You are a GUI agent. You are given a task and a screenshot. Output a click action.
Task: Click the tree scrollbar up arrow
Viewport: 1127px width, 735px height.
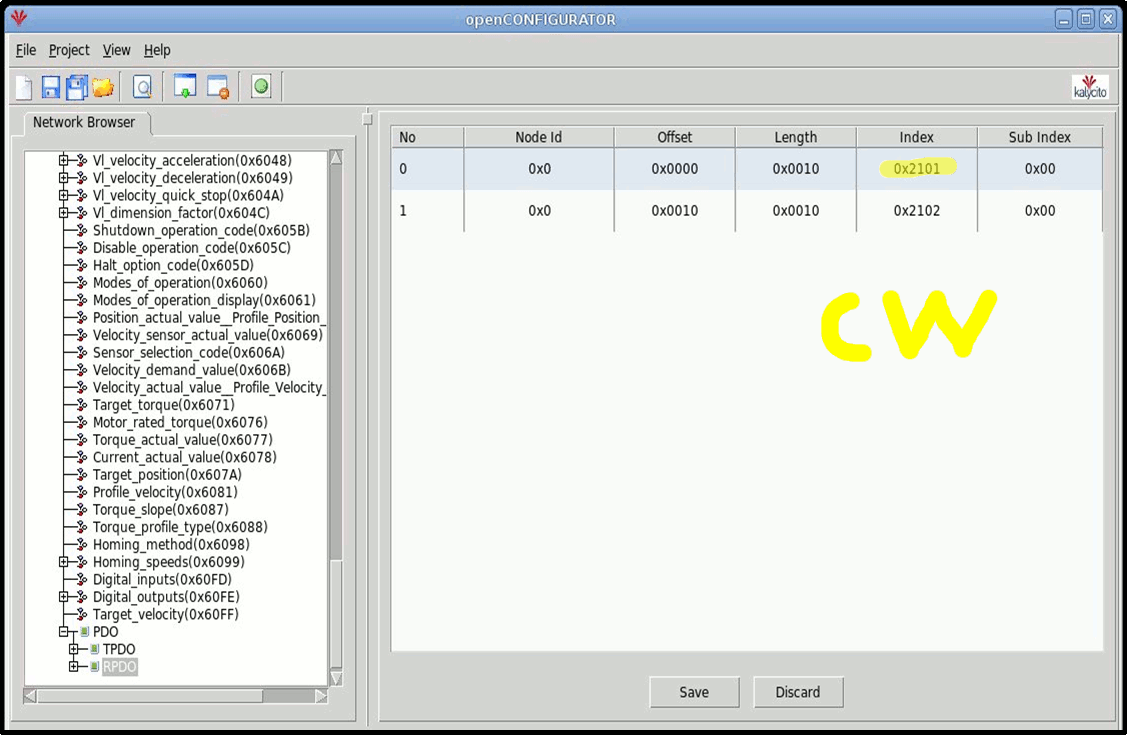coord(336,158)
